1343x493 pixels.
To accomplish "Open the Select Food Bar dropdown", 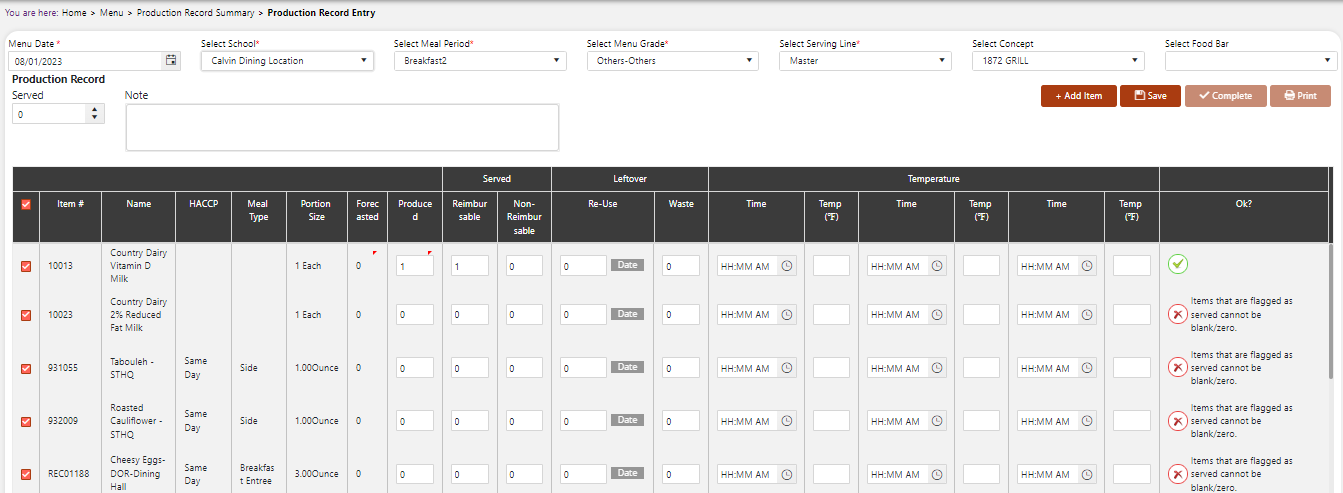I will click(1251, 61).
